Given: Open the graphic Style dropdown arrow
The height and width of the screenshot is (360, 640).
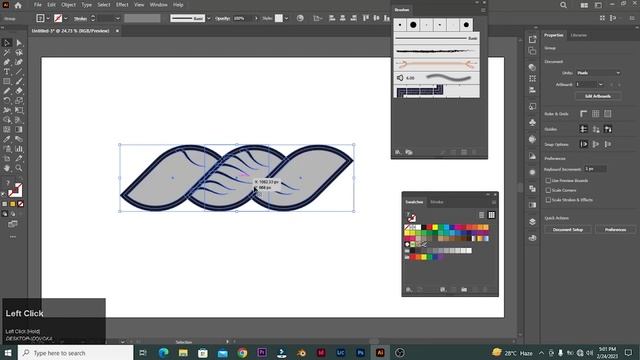Looking at the screenshot, I should pyautogui.click(x=286, y=18).
